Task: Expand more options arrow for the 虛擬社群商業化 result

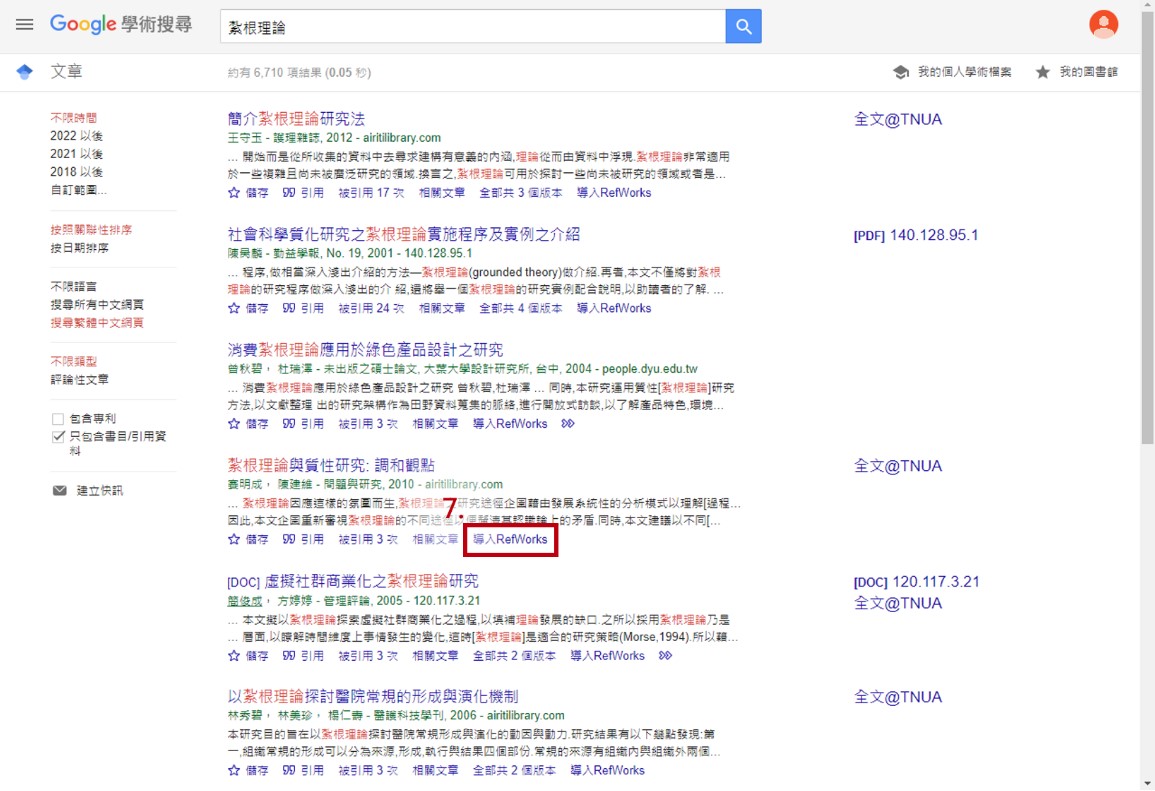Action: click(x=665, y=656)
